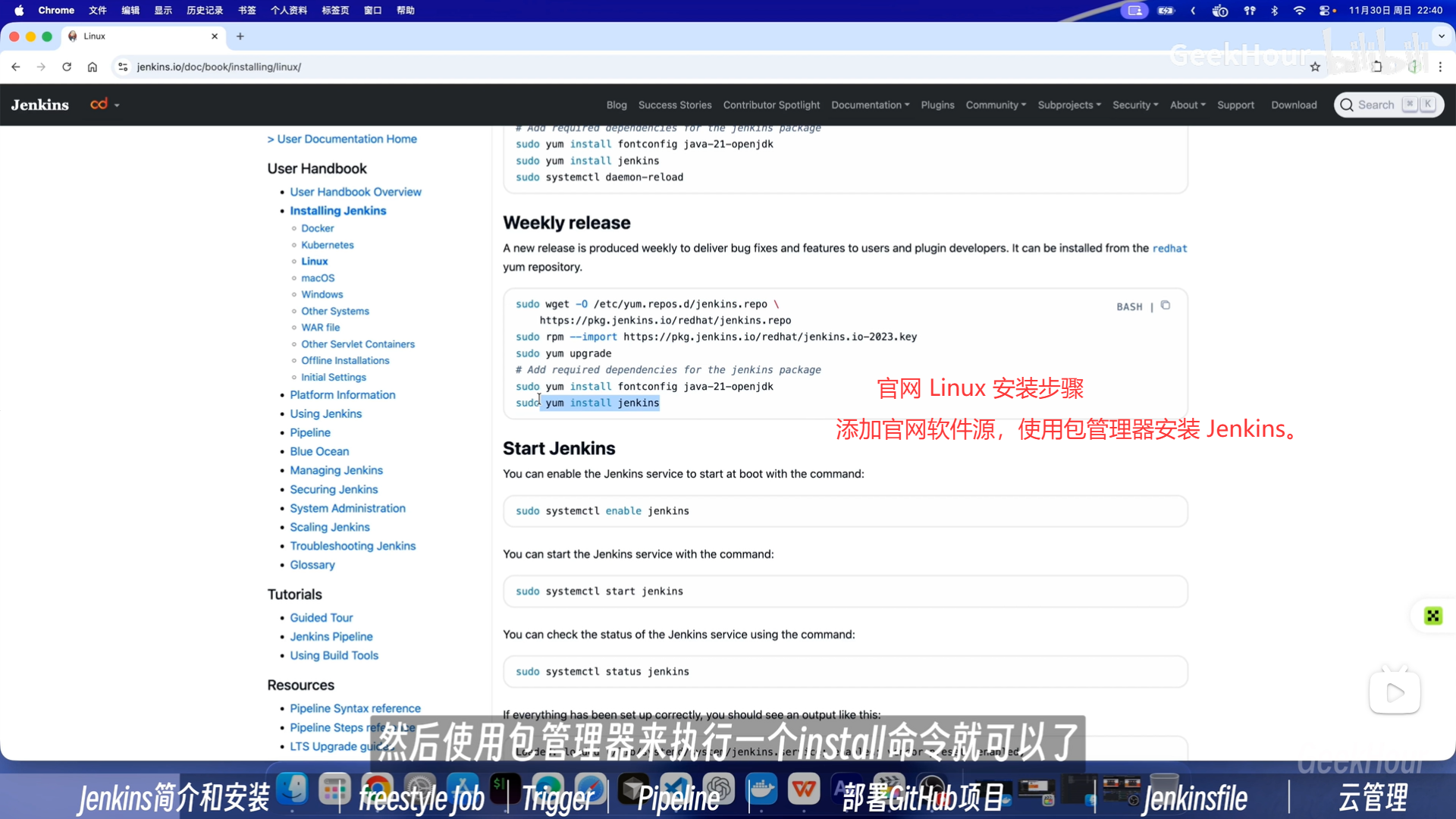Open the site information icon in address bar
1456x819 pixels.
(123, 67)
